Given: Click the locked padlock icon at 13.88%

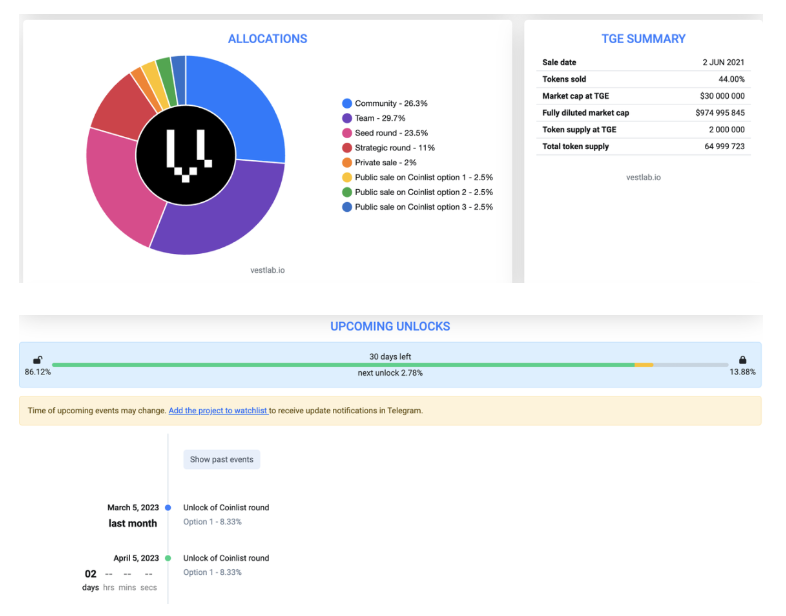Looking at the screenshot, I should (x=742, y=360).
